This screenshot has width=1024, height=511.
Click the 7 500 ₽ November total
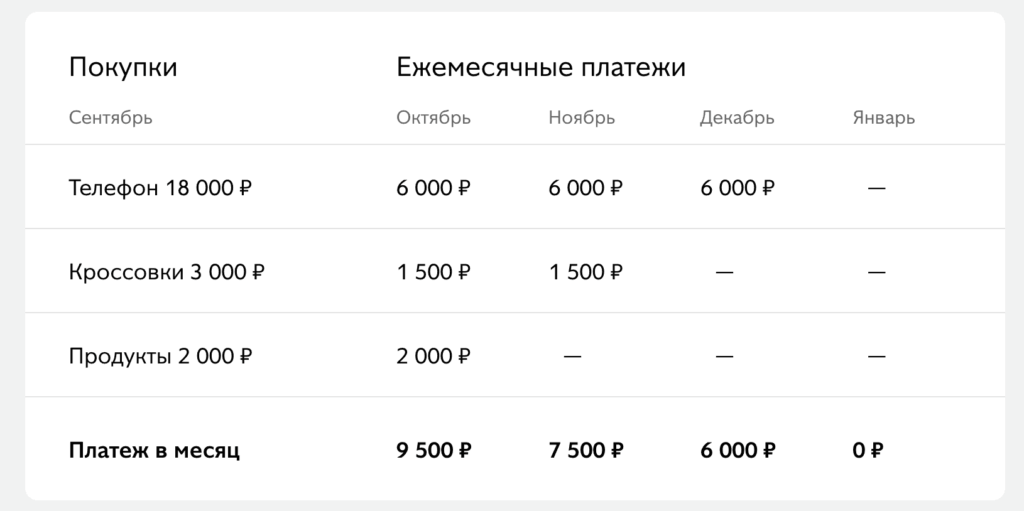(x=585, y=451)
